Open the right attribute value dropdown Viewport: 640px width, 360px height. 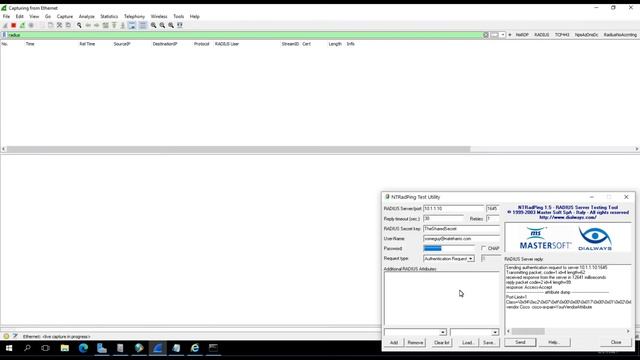point(495,332)
